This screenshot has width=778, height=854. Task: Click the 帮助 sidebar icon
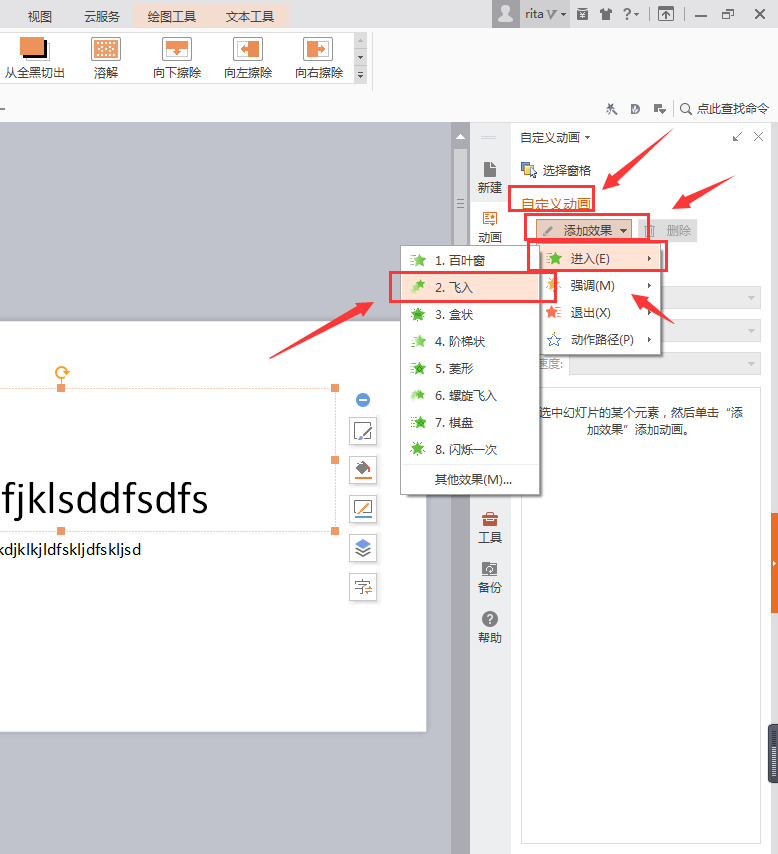(x=489, y=627)
